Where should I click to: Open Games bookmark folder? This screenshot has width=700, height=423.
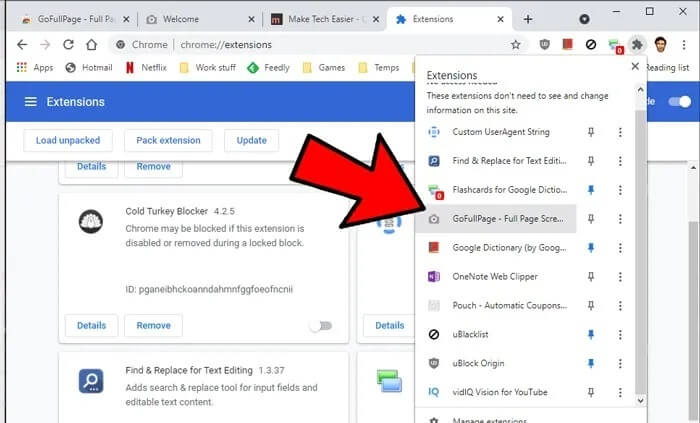pyautogui.click(x=324, y=68)
